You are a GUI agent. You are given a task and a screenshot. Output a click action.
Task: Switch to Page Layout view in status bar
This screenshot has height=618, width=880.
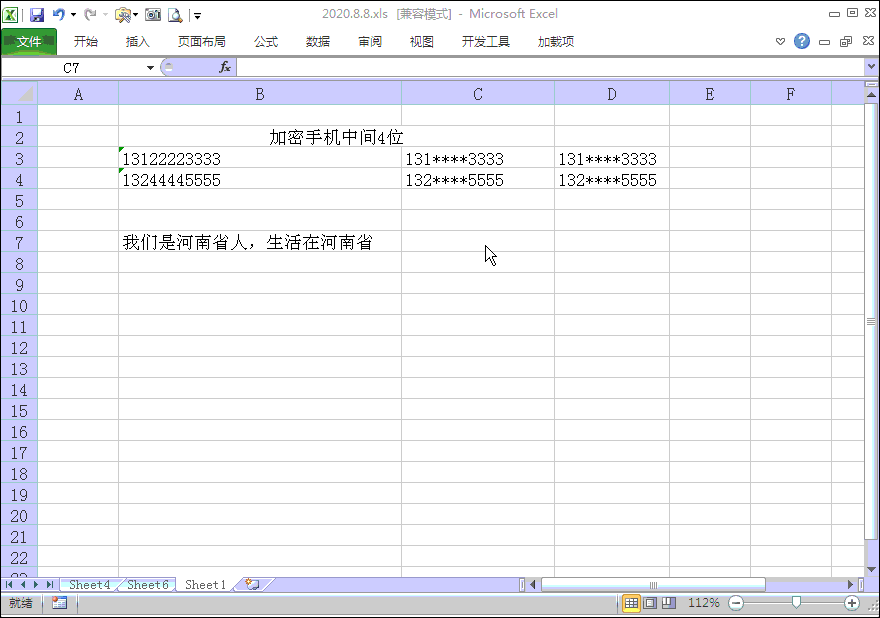coord(651,603)
